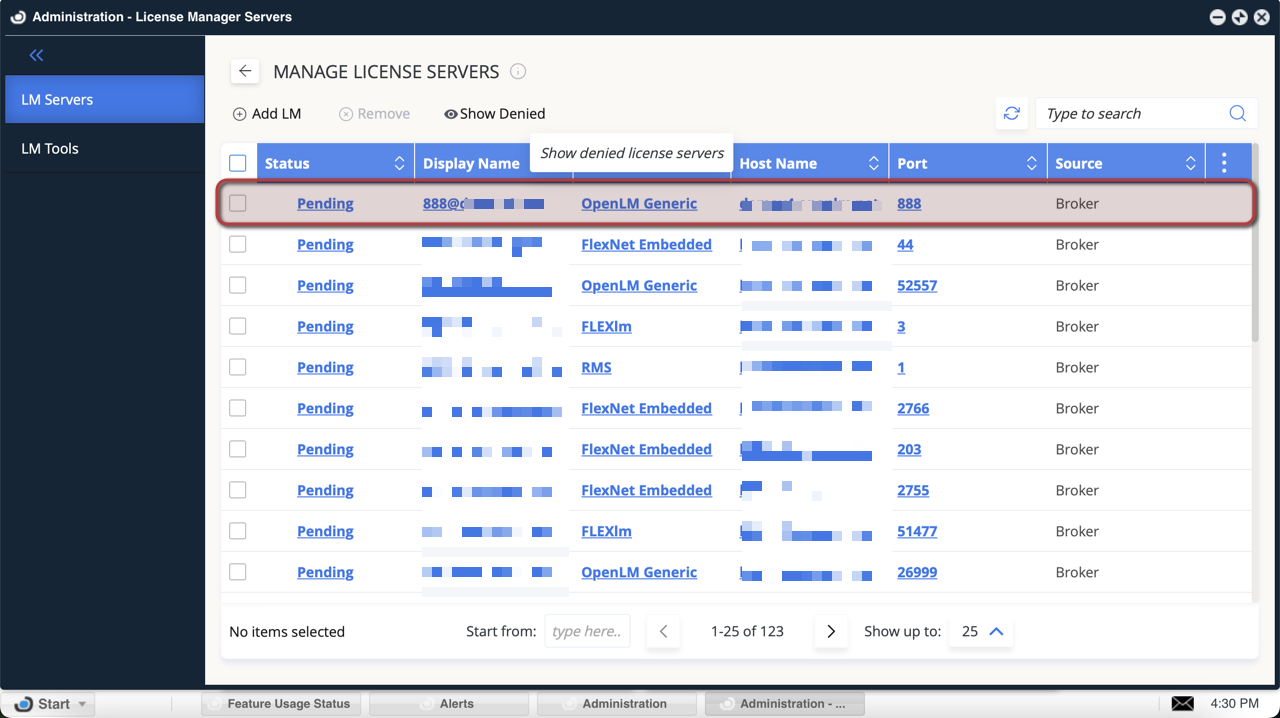Toggle Show Denied license servers
Viewport: 1280px width, 718px height.
(x=495, y=114)
